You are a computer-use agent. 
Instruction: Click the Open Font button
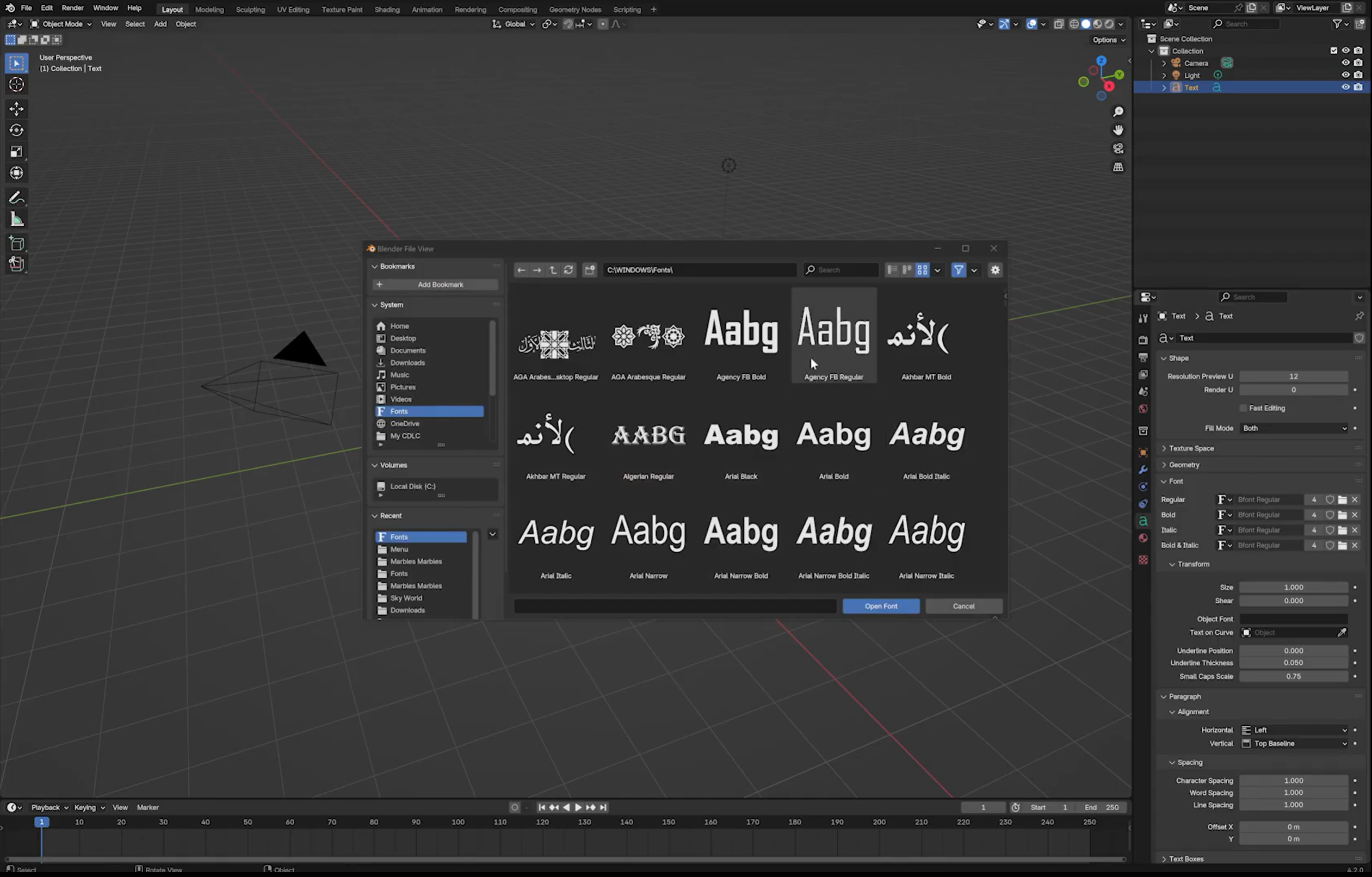(881, 606)
